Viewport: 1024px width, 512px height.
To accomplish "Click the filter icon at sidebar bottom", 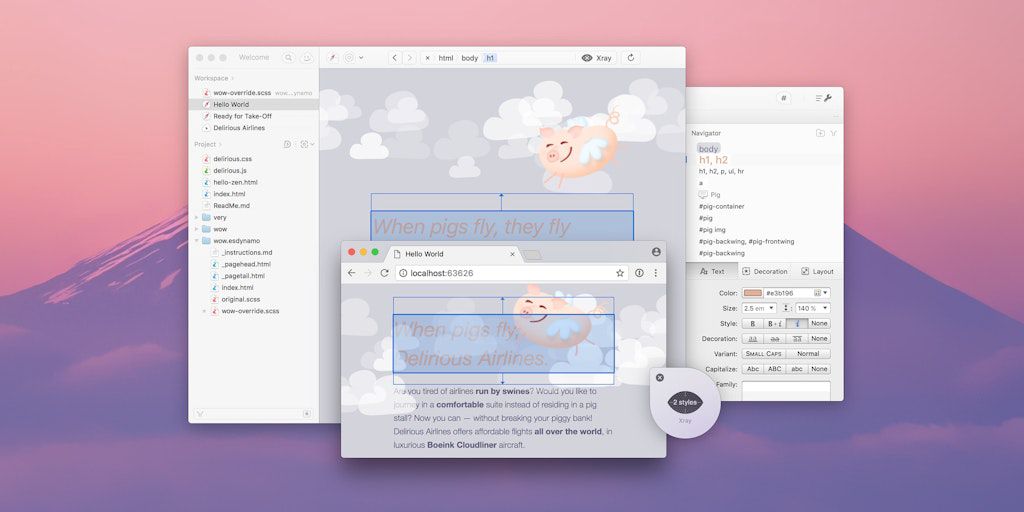I will [199, 414].
